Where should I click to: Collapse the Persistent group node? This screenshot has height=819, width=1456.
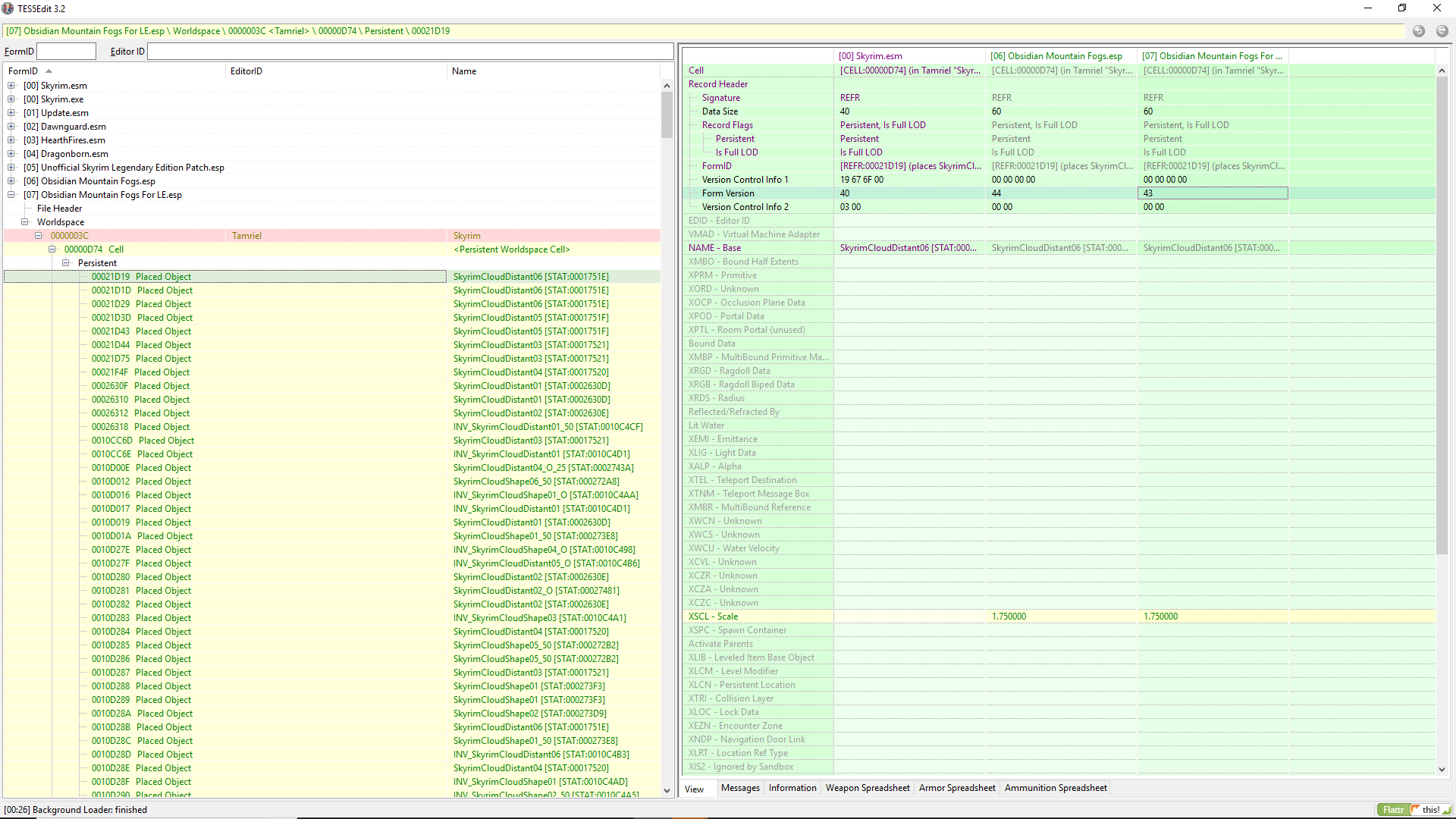point(66,263)
